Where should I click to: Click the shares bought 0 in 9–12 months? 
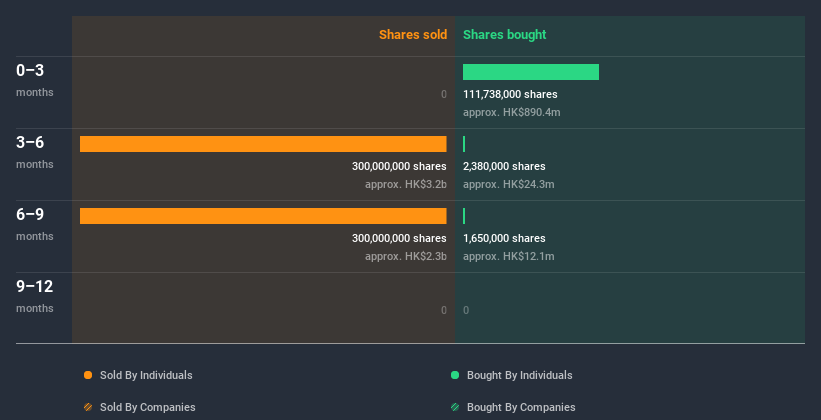466,310
